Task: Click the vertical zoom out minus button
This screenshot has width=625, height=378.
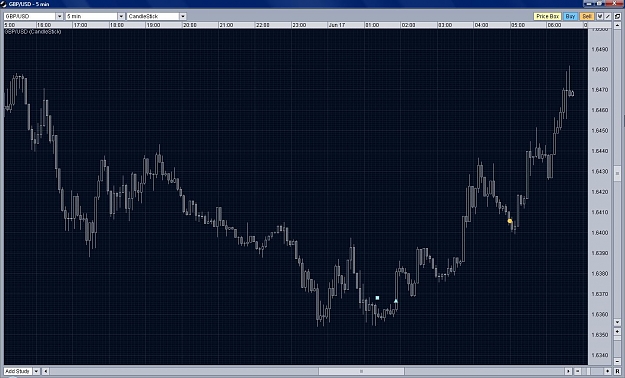Action: 617,361
